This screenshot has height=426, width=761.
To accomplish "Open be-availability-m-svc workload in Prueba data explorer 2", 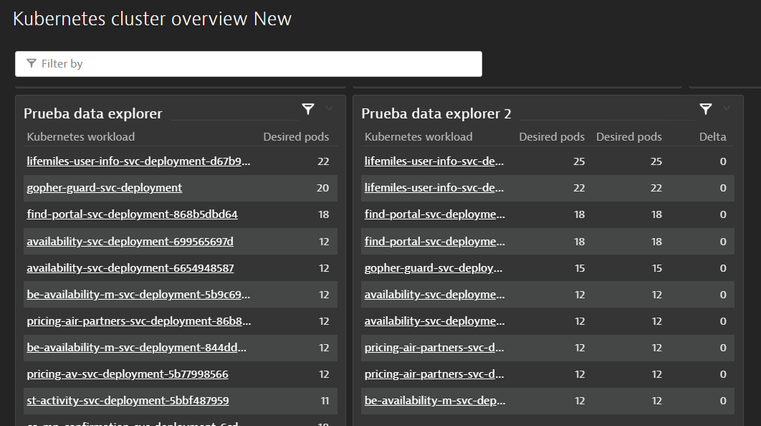I will 434,401.
